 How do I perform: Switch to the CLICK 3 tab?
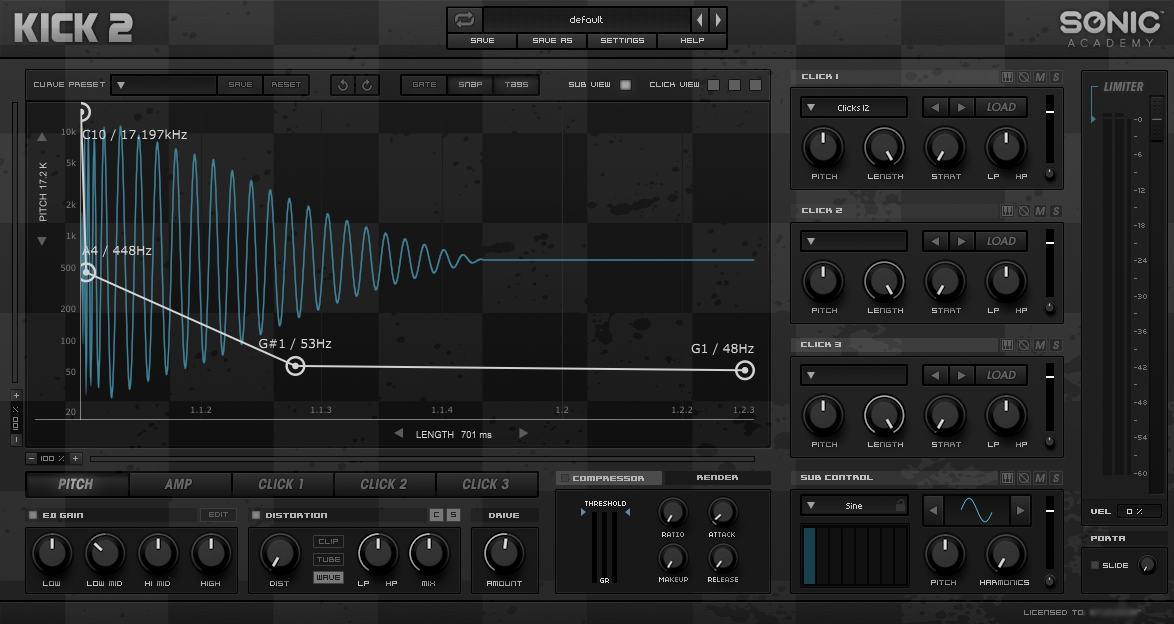pyautogui.click(x=486, y=484)
